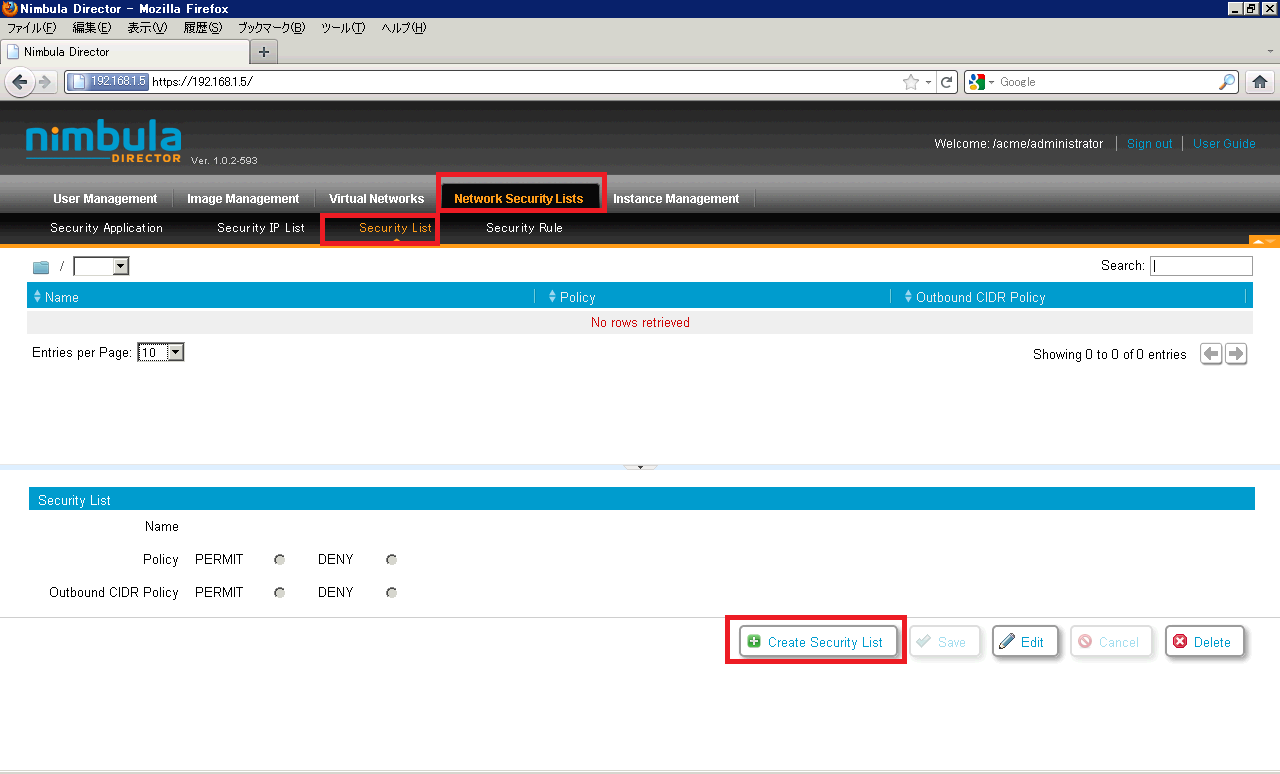Click the 'No rows retrieved' message

click(640, 323)
